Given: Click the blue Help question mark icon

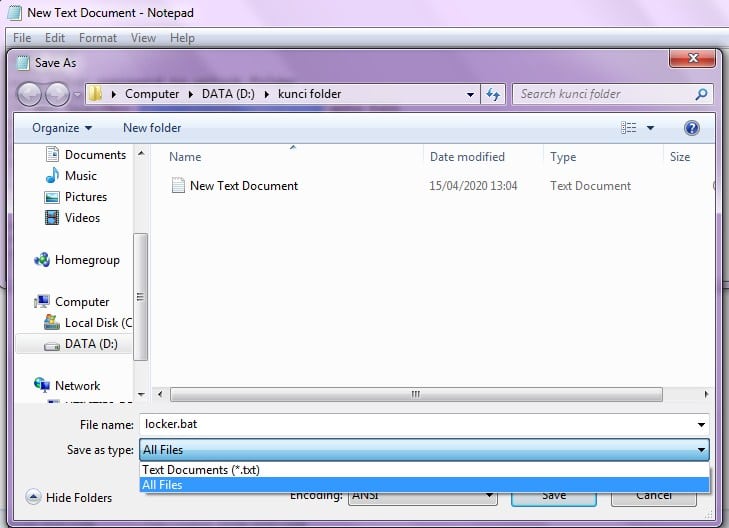Looking at the screenshot, I should pos(692,128).
